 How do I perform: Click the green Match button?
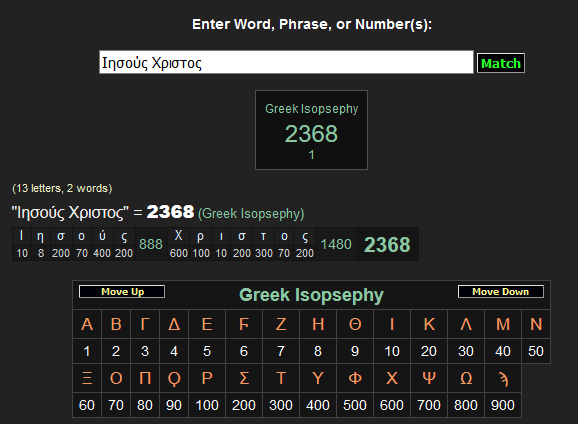click(x=501, y=63)
